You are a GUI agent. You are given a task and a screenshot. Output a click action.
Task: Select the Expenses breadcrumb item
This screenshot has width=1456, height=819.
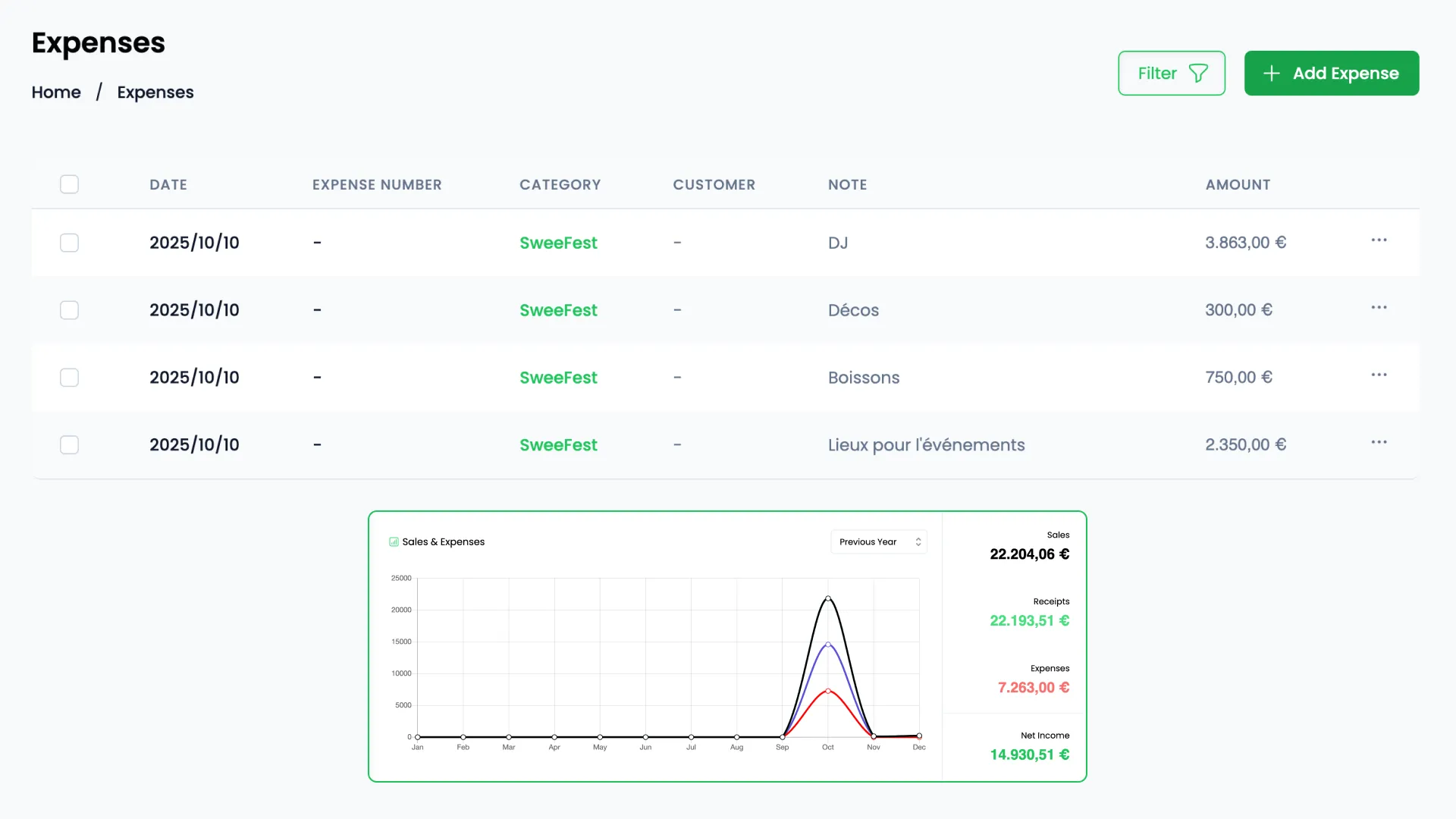tap(155, 92)
